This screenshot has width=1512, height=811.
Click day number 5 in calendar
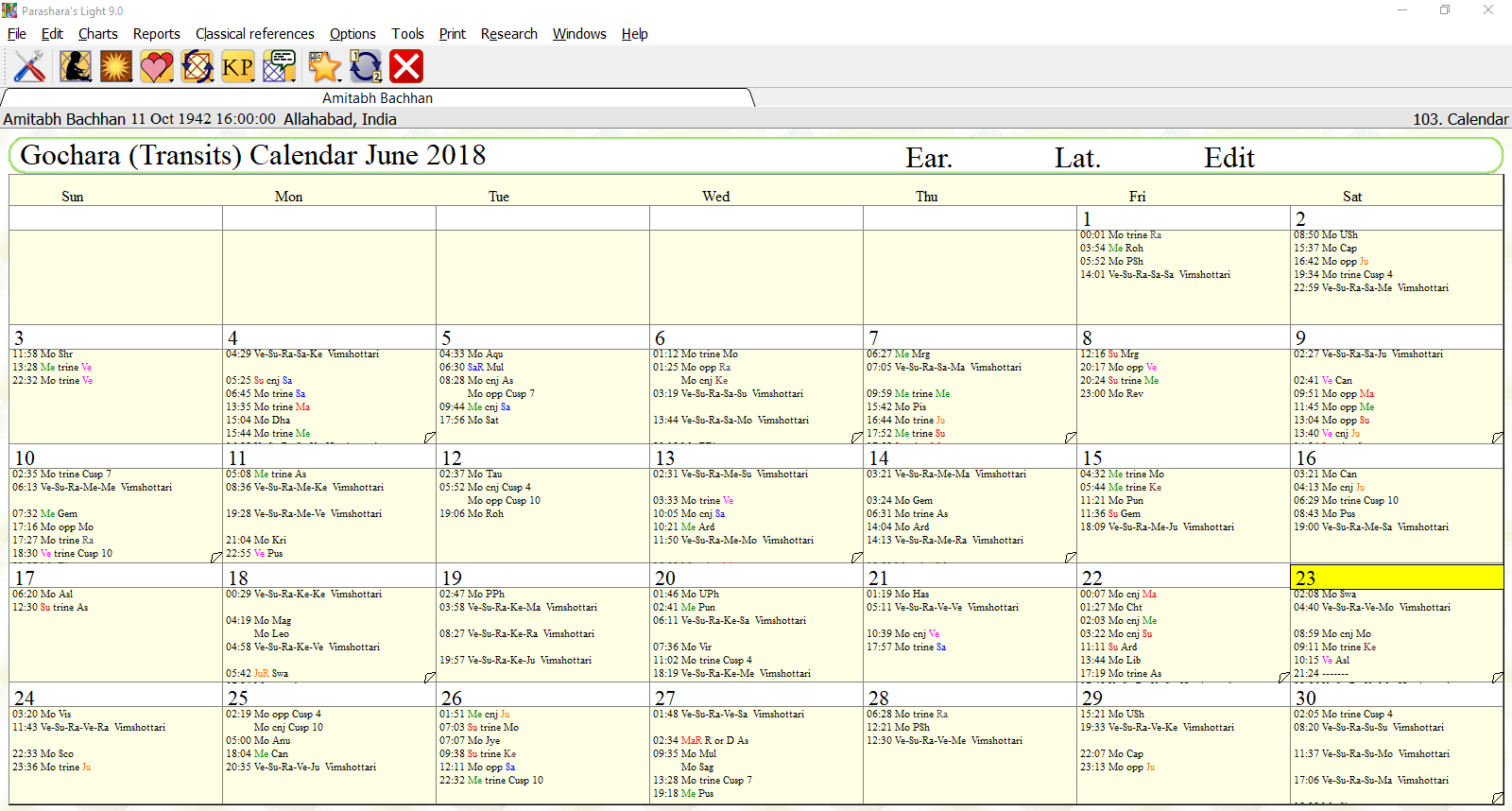447,337
